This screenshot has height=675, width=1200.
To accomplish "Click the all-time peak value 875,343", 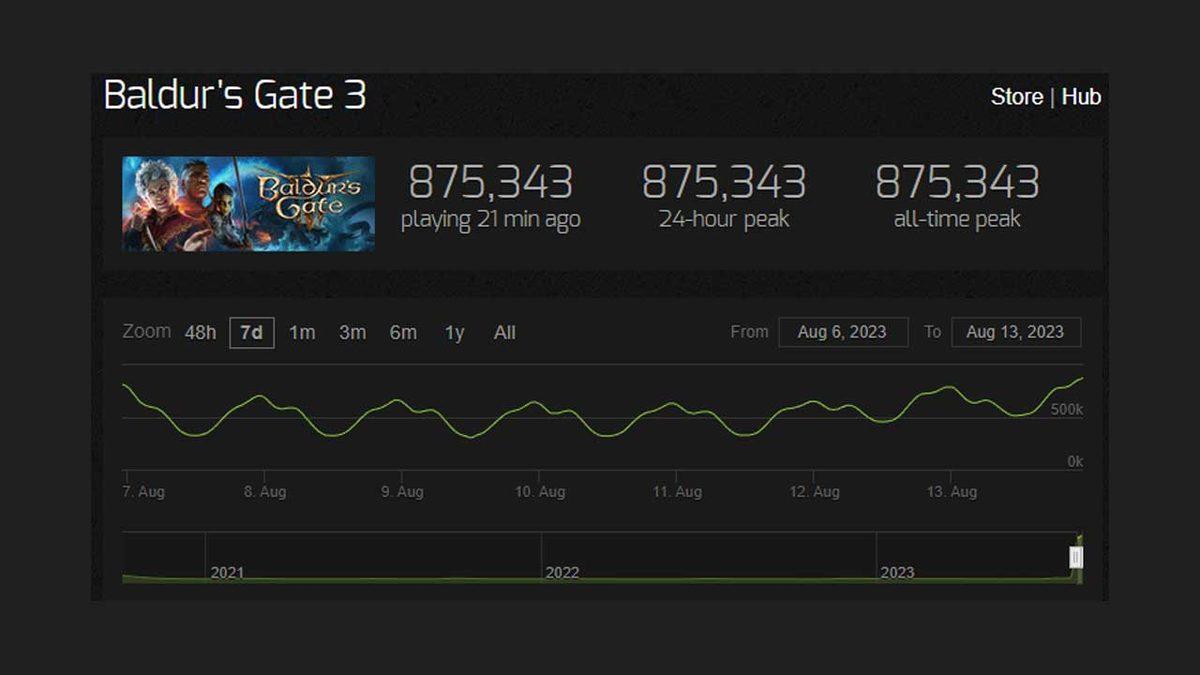I will (957, 184).
